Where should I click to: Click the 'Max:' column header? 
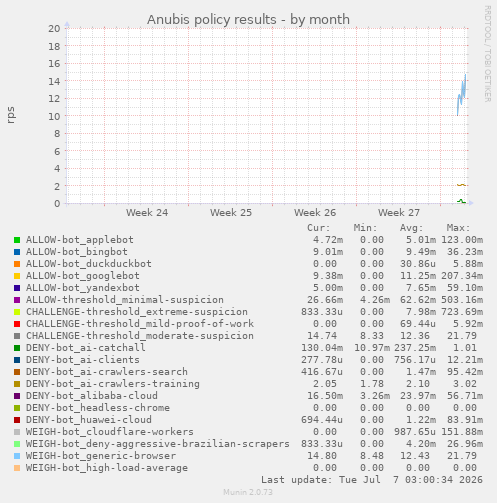[x=458, y=228]
